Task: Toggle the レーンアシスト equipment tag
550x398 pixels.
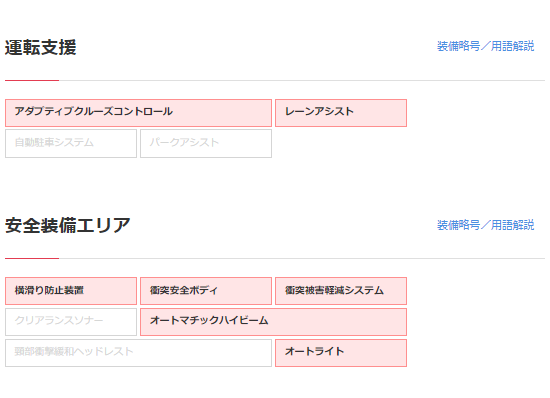Action: click(341, 113)
